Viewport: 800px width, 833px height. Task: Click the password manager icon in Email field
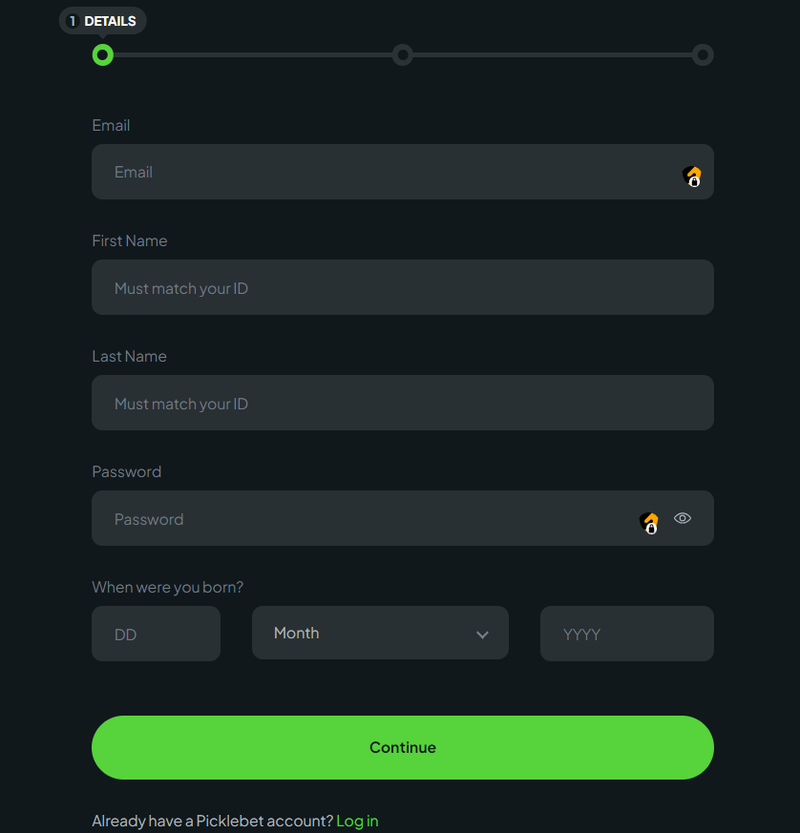tap(692, 176)
